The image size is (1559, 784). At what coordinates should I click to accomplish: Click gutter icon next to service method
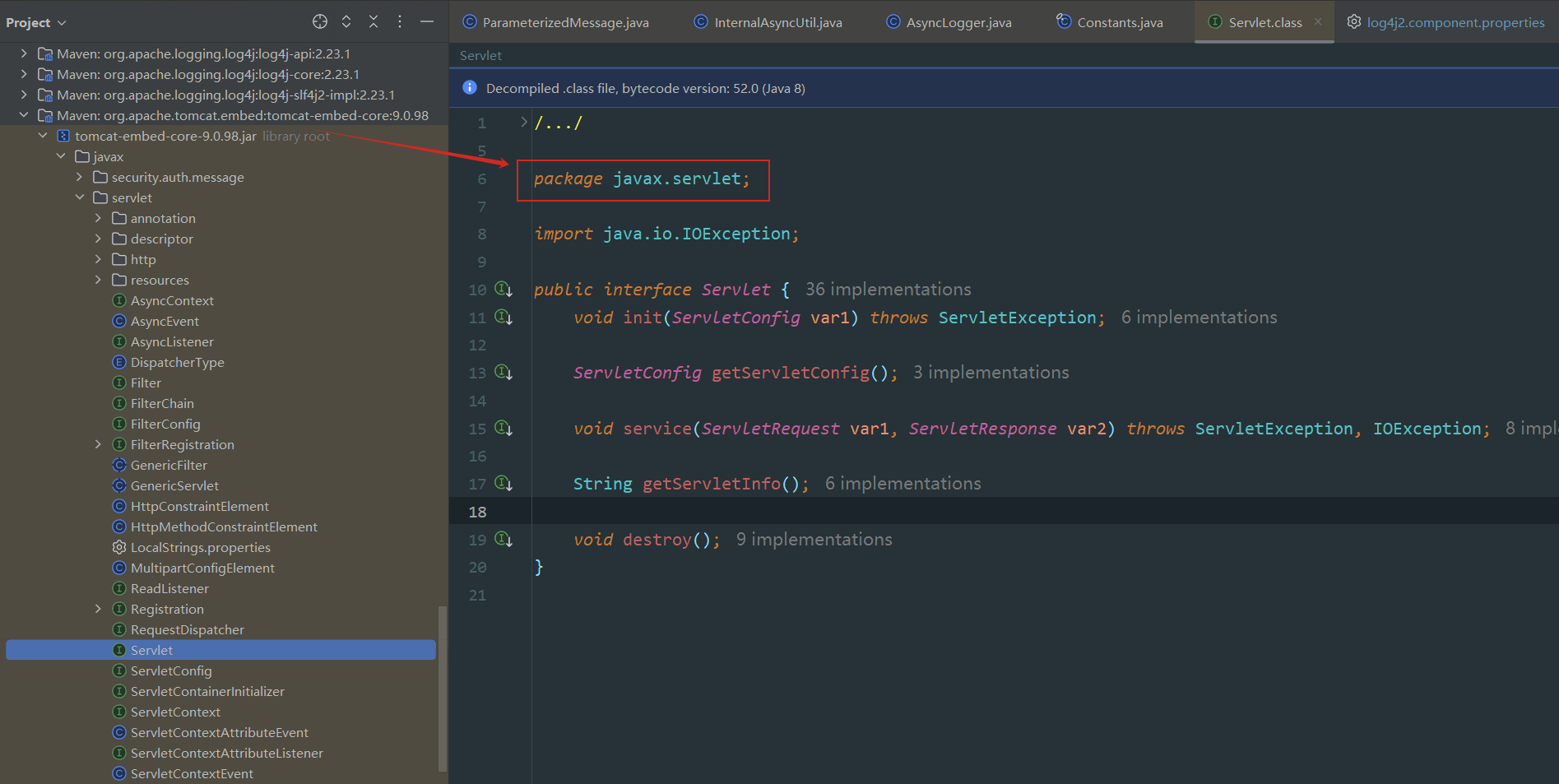[x=503, y=429]
